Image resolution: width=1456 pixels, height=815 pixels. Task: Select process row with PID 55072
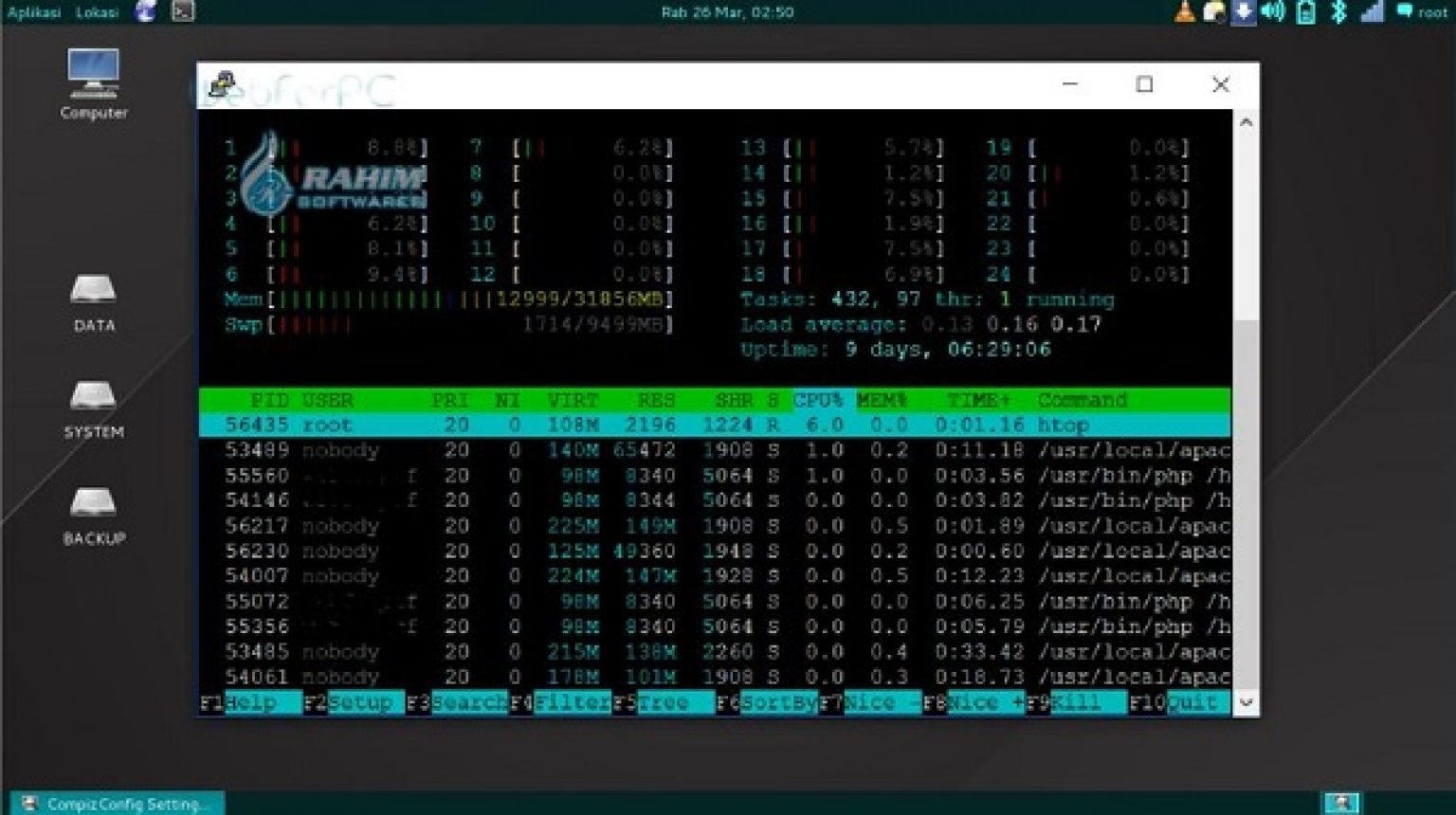(x=715, y=602)
